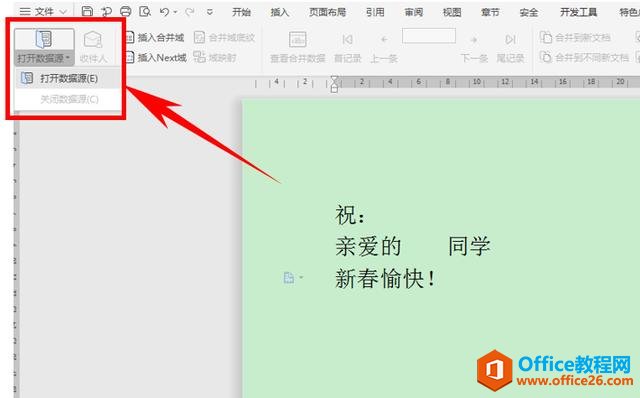
Task: Click 合并到新文档 button
Action: click(x=576, y=38)
